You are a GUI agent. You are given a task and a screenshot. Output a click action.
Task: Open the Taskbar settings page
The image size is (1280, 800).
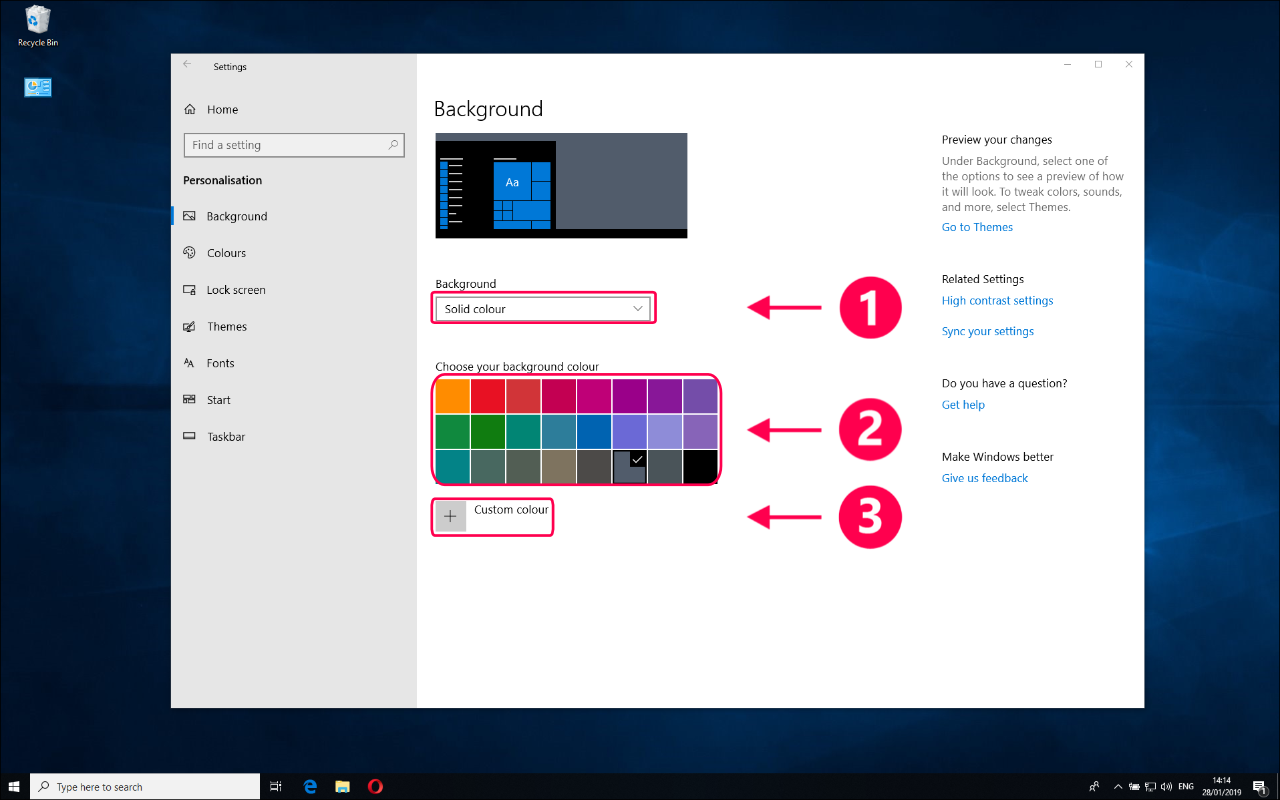coord(226,437)
